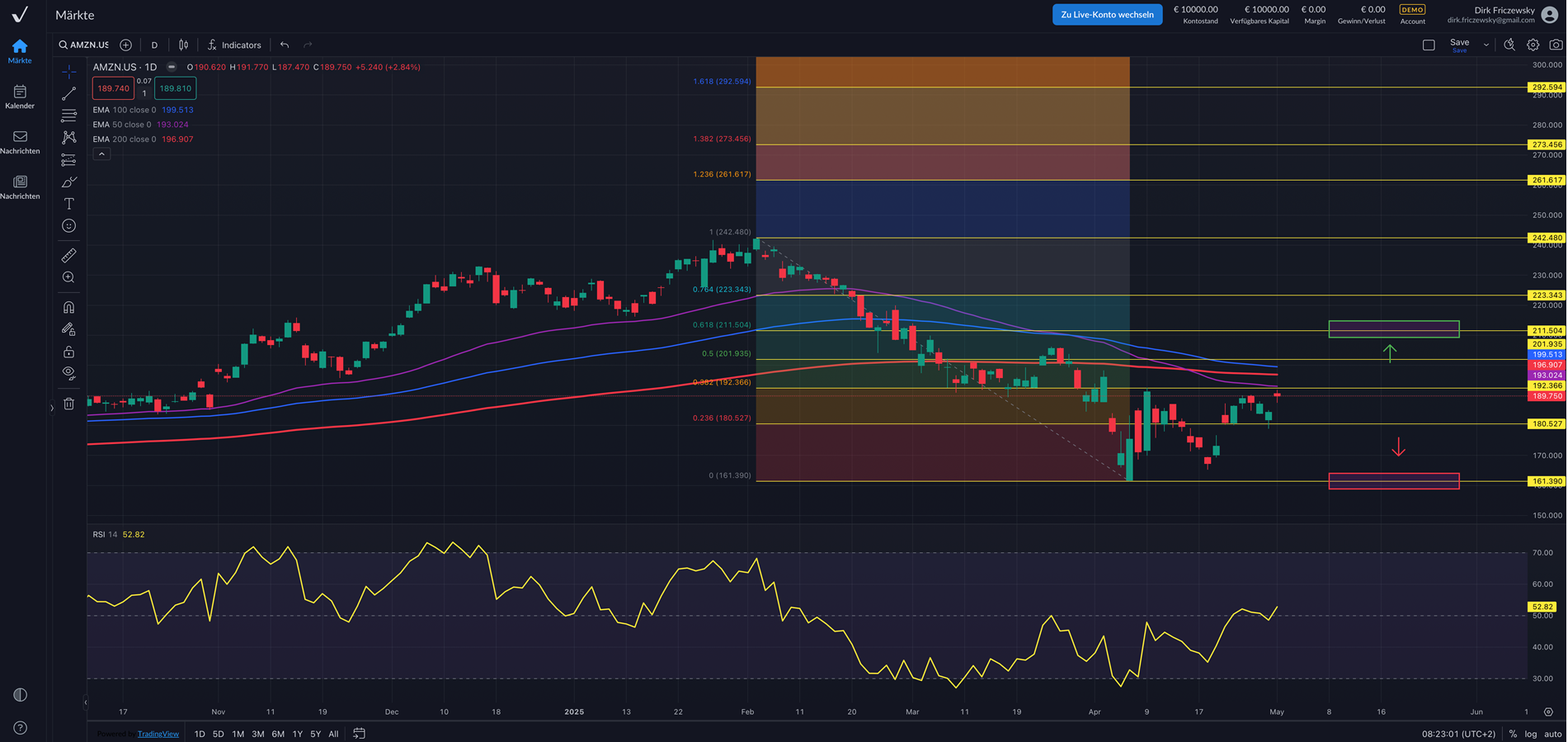Toggle magnet mode on
Image resolution: width=1568 pixels, height=742 pixels.
tap(69, 307)
